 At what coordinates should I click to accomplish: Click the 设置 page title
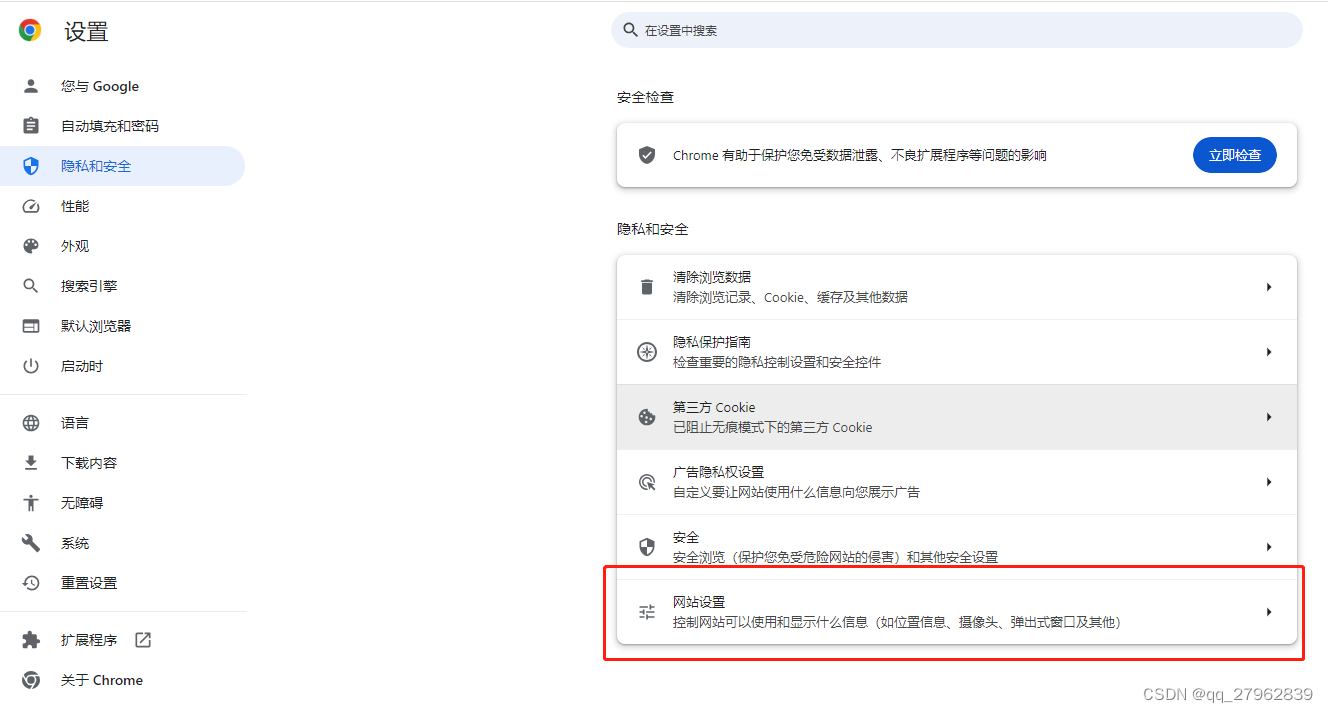point(86,31)
